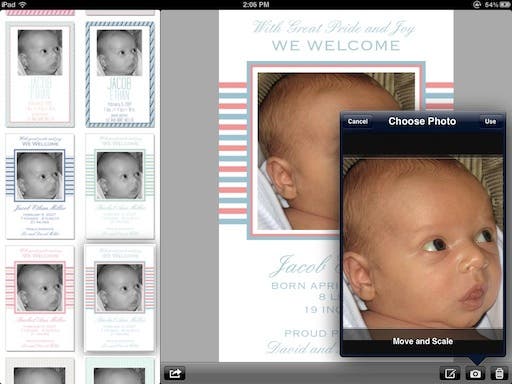Cancel the Choose Photo popover
Screen dimensions: 512x384
coord(358,121)
